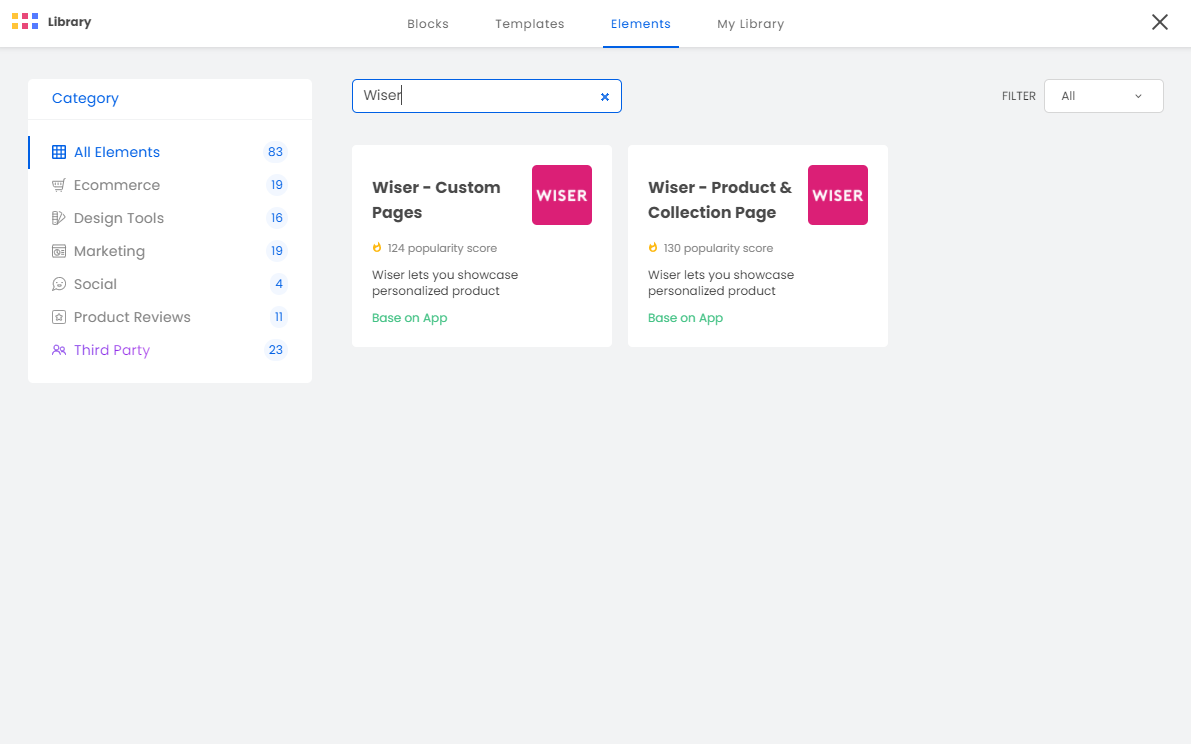Click Base on App under Product & Collection

[x=685, y=318]
